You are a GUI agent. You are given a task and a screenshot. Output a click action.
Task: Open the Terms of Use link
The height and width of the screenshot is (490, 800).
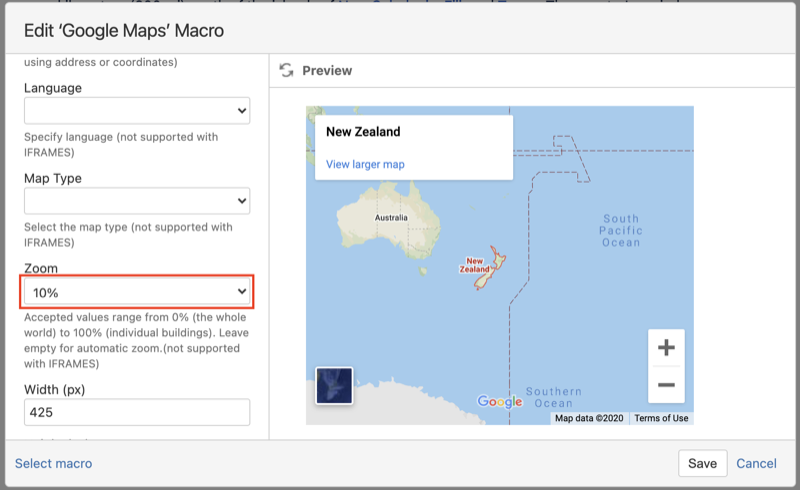click(x=661, y=418)
